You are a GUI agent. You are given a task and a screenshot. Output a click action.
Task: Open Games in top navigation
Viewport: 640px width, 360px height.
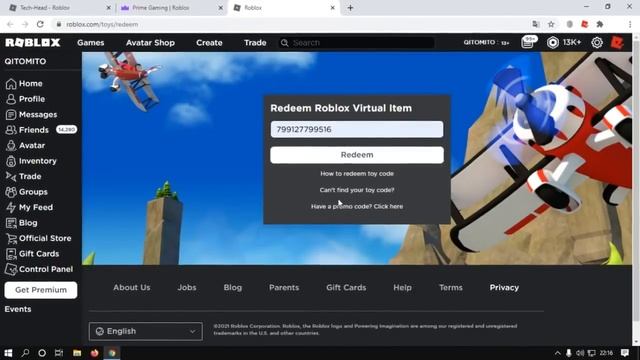[x=91, y=42]
